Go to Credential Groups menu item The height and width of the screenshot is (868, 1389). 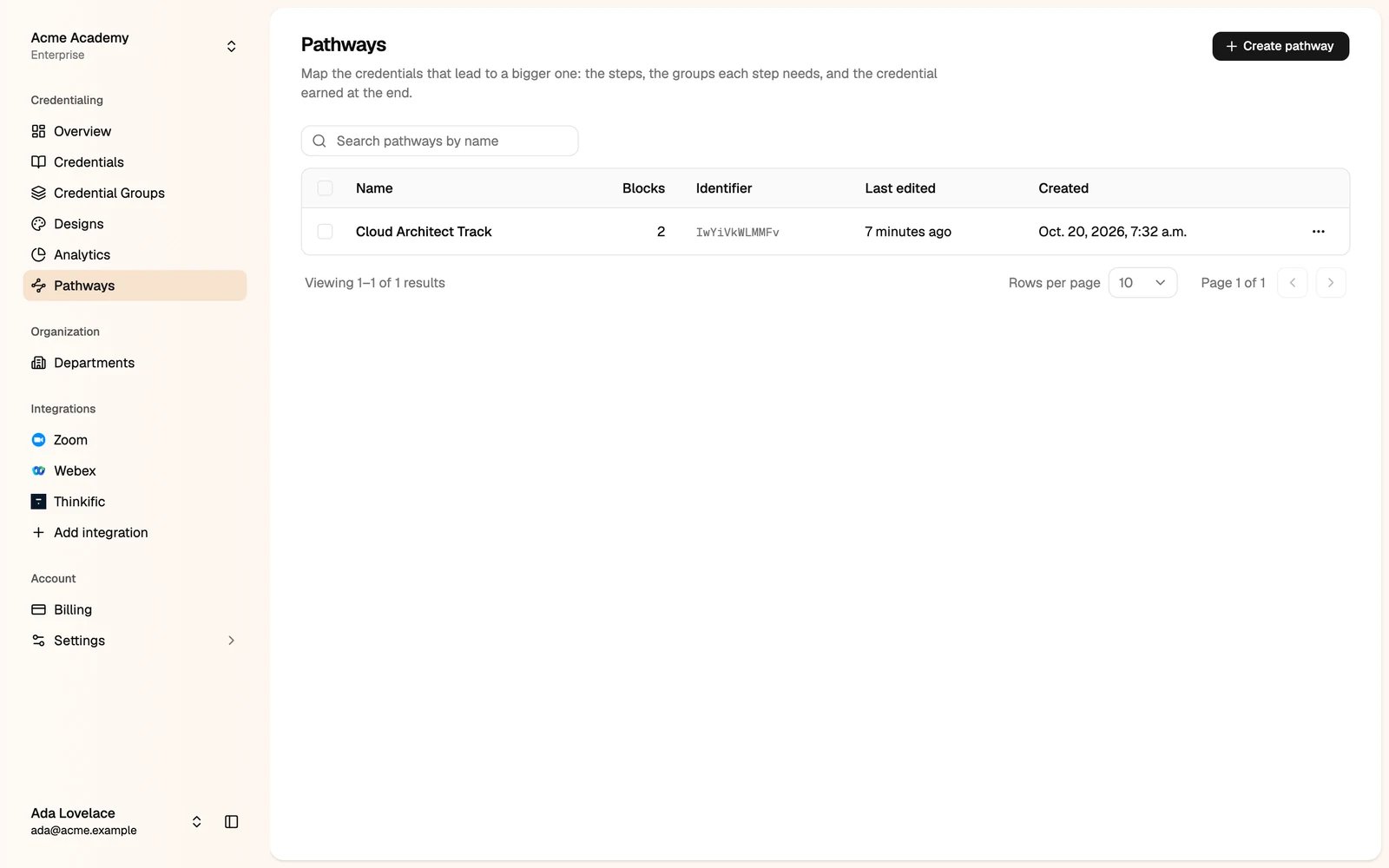tap(135, 193)
